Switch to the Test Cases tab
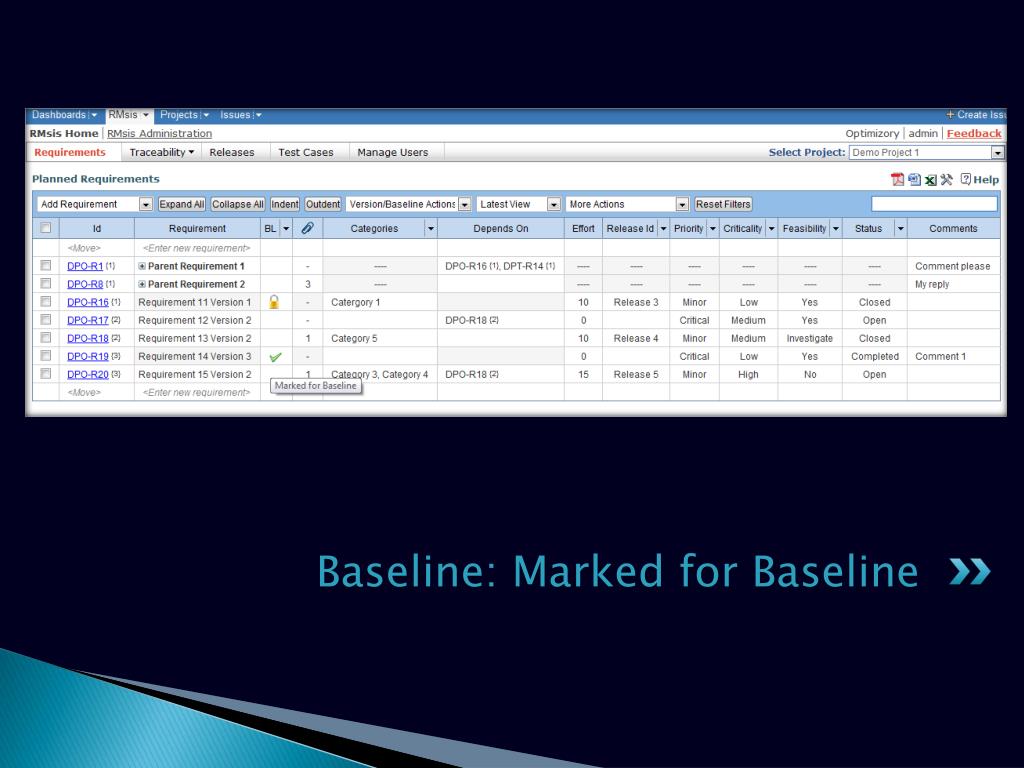The width and height of the screenshot is (1024, 768). pyautogui.click(x=306, y=152)
